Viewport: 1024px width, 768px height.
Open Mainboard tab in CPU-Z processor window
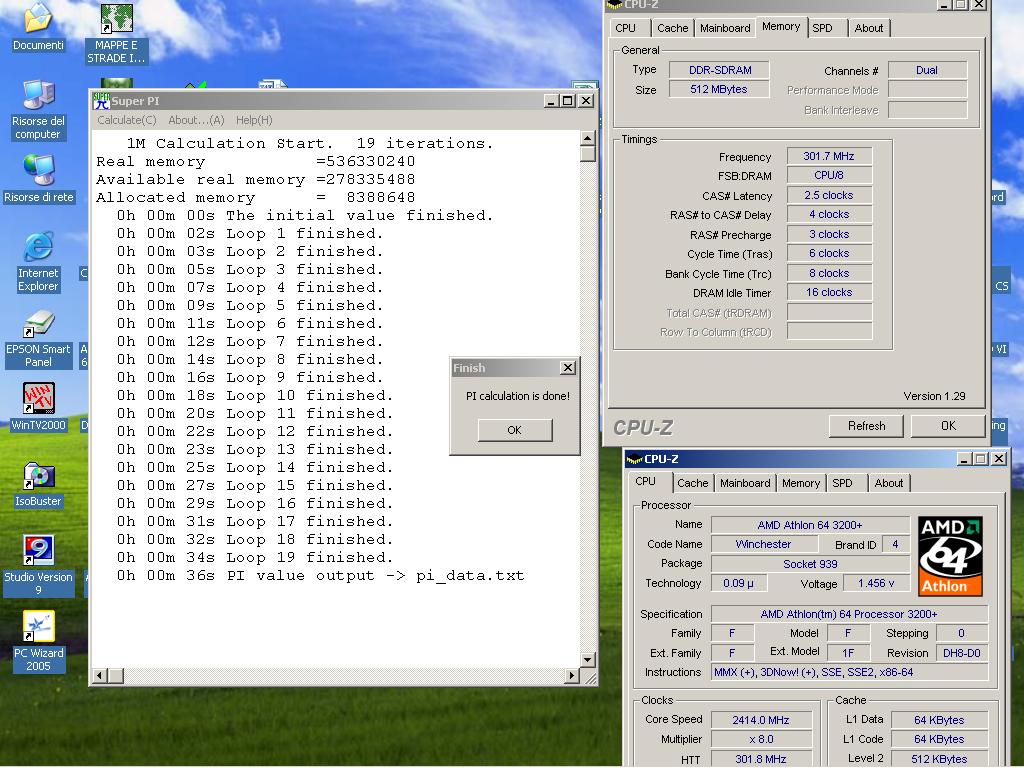[745, 483]
